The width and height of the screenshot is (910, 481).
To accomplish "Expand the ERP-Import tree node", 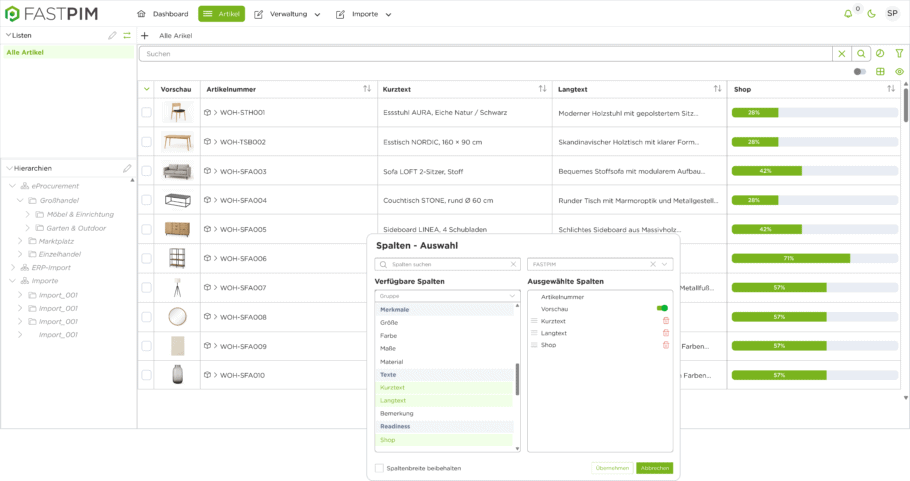I will click(12, 267).
